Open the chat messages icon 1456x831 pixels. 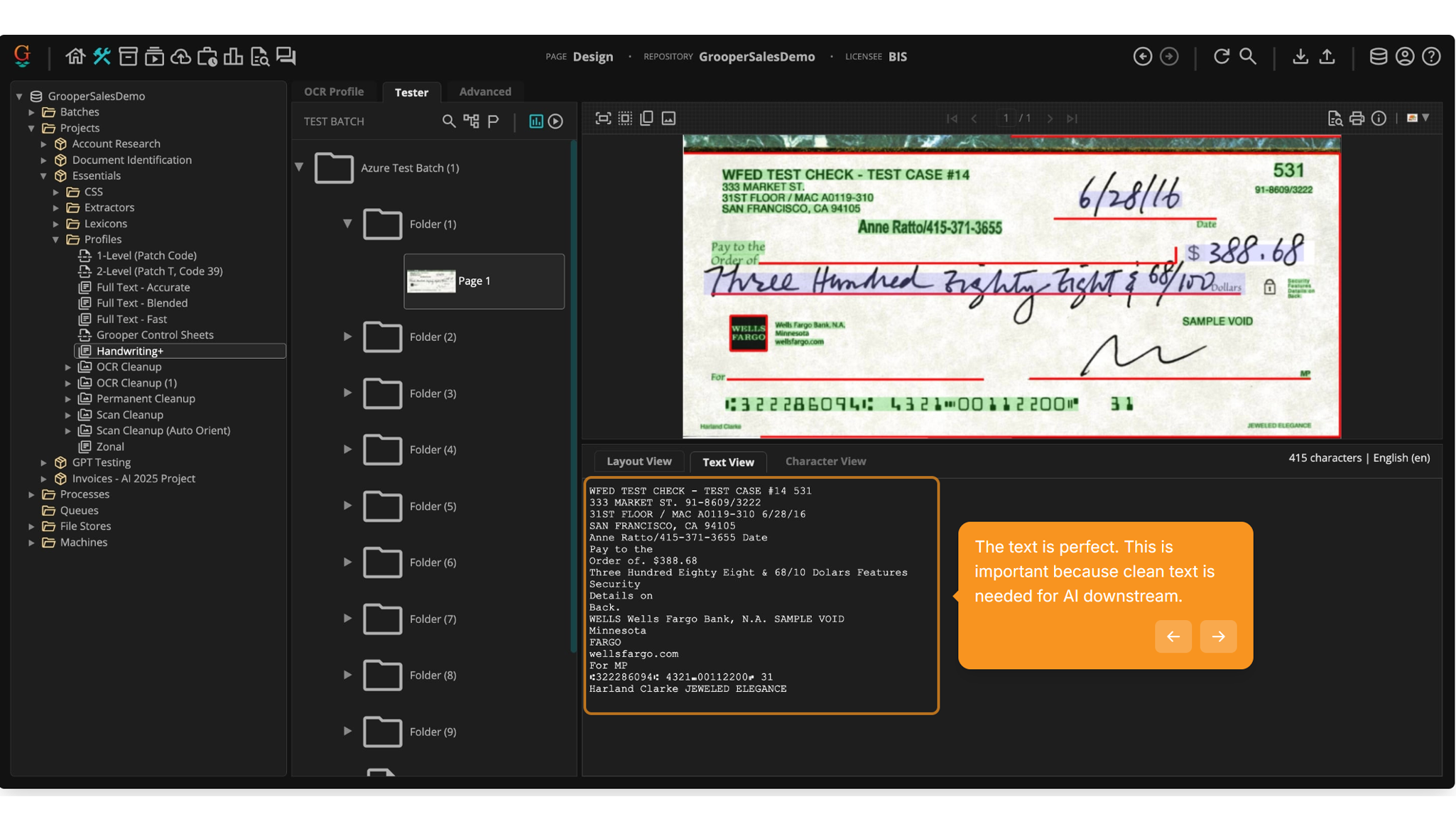(286, 56)
